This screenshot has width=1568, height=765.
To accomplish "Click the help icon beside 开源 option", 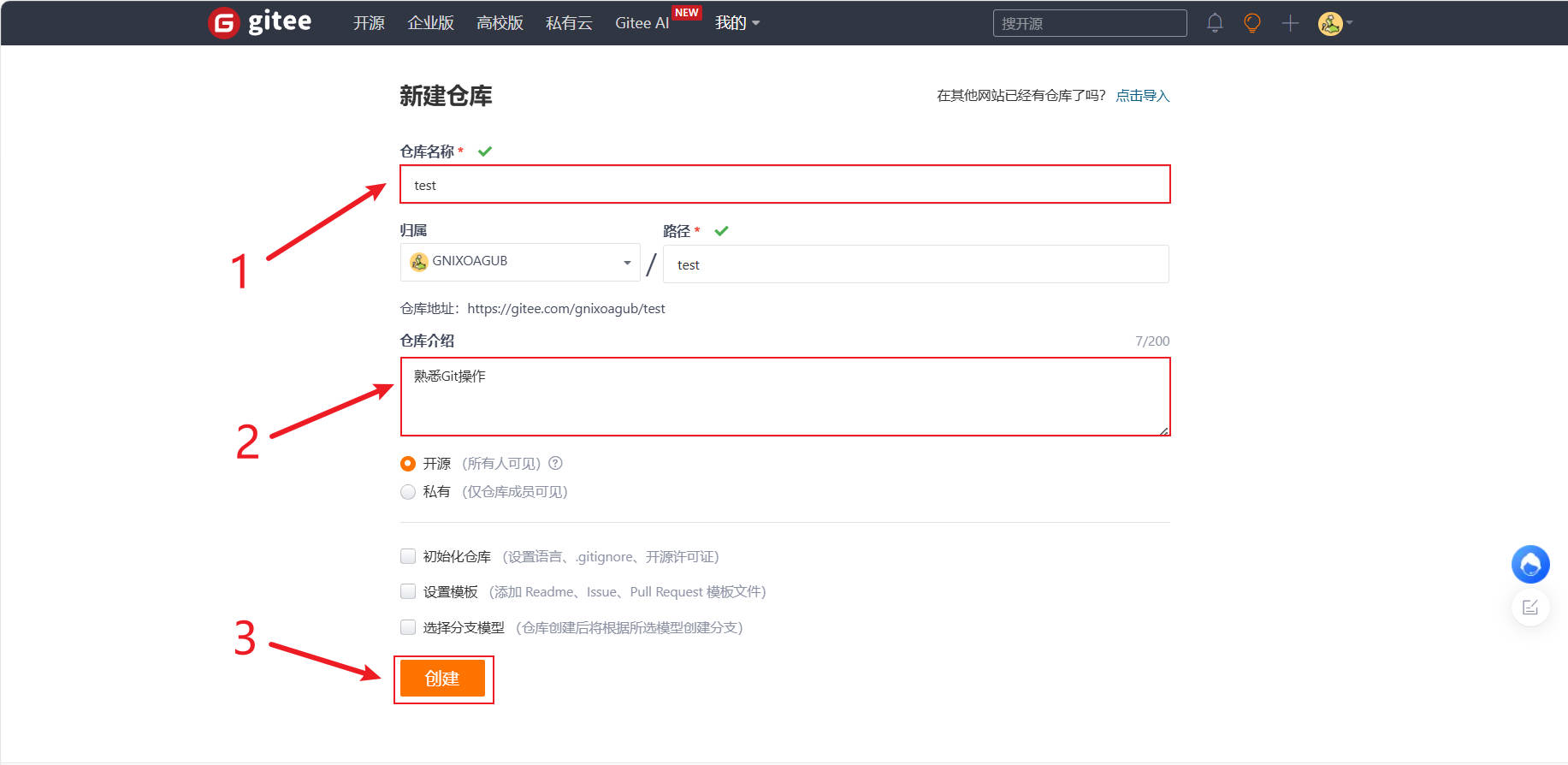I will click(x=555, y=464).
